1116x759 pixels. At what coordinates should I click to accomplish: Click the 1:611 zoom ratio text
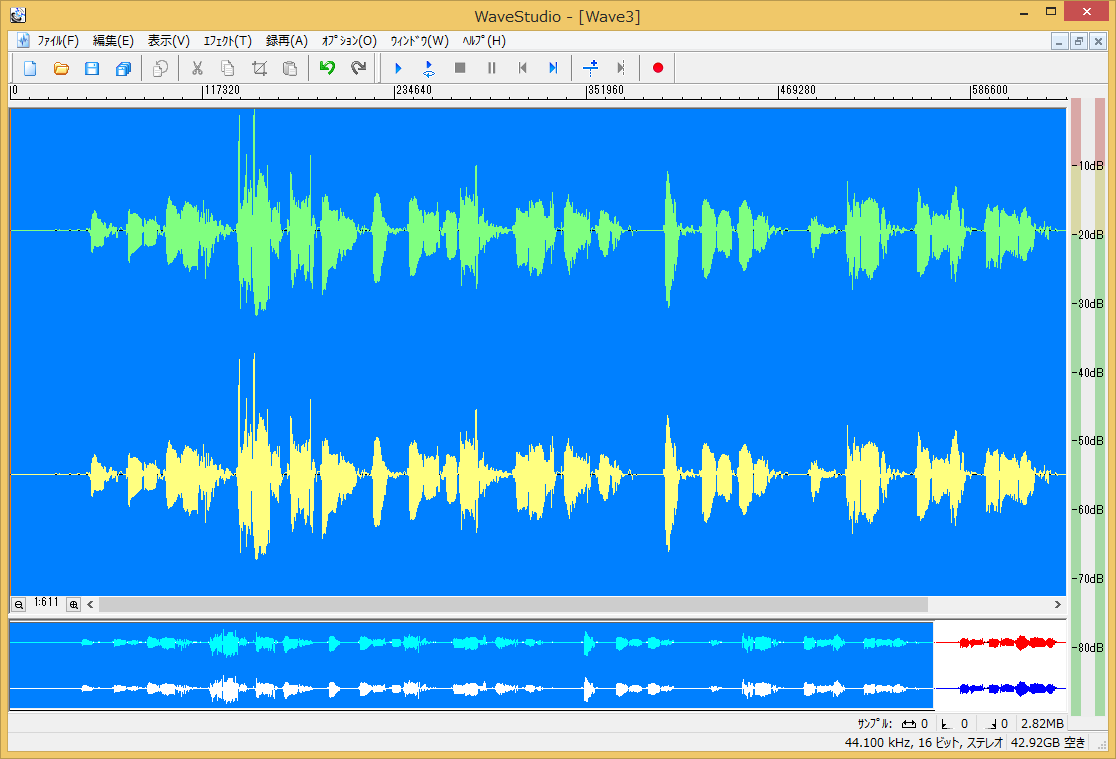(x=46, y=602)
